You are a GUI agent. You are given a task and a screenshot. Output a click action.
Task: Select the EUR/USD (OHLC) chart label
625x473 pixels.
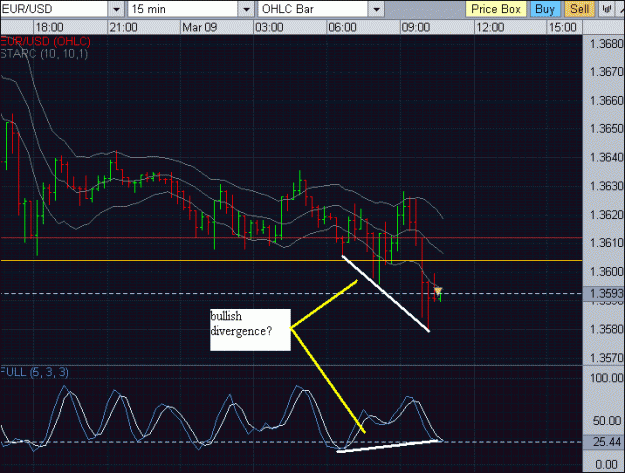[45, 41]
